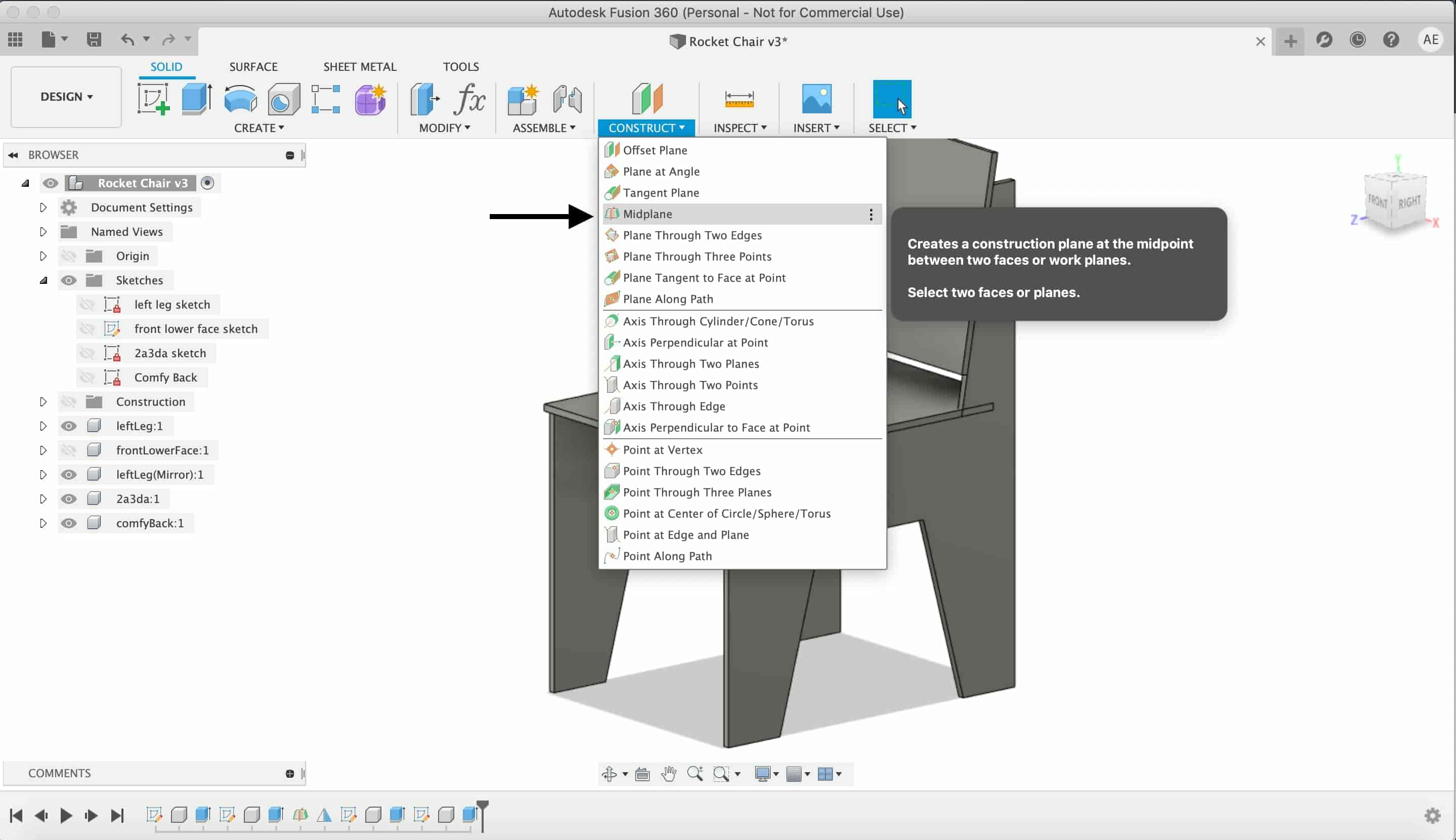Image resolution: width=1456 pixels, height=840 pixels.
Task: Click the RIGHT face of ViewCube
Action: coord(1409,203)
